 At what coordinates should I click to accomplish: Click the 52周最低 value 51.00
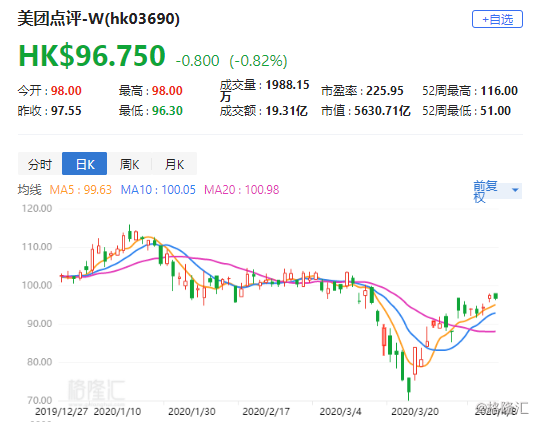495,111
